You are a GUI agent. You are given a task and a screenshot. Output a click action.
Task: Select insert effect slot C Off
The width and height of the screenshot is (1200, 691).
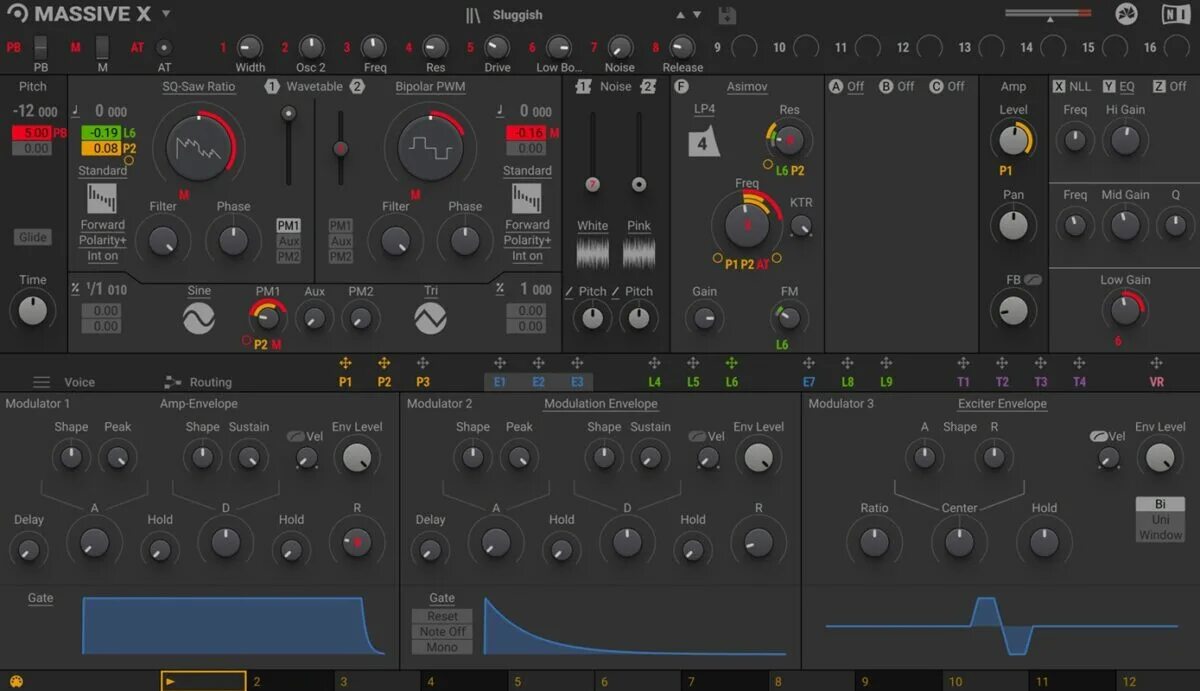(x=946, y=87)
